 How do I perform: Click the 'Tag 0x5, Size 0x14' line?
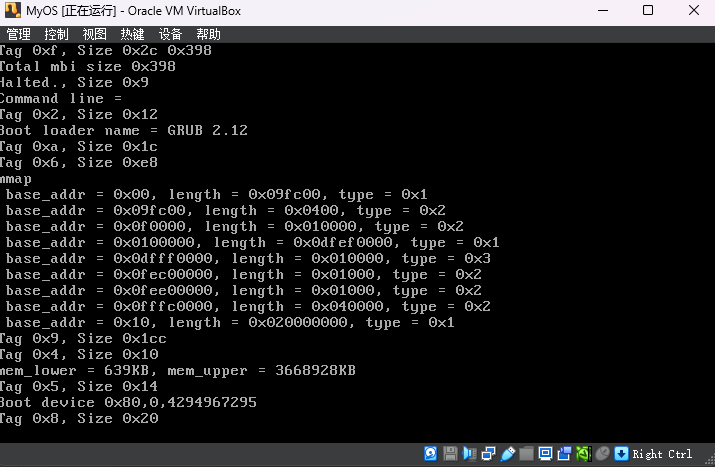[x=79, y=387]
